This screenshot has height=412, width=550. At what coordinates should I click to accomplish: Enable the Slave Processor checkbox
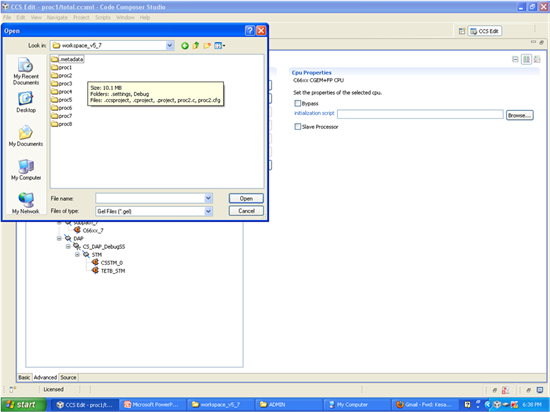click(x=298, y=127)
